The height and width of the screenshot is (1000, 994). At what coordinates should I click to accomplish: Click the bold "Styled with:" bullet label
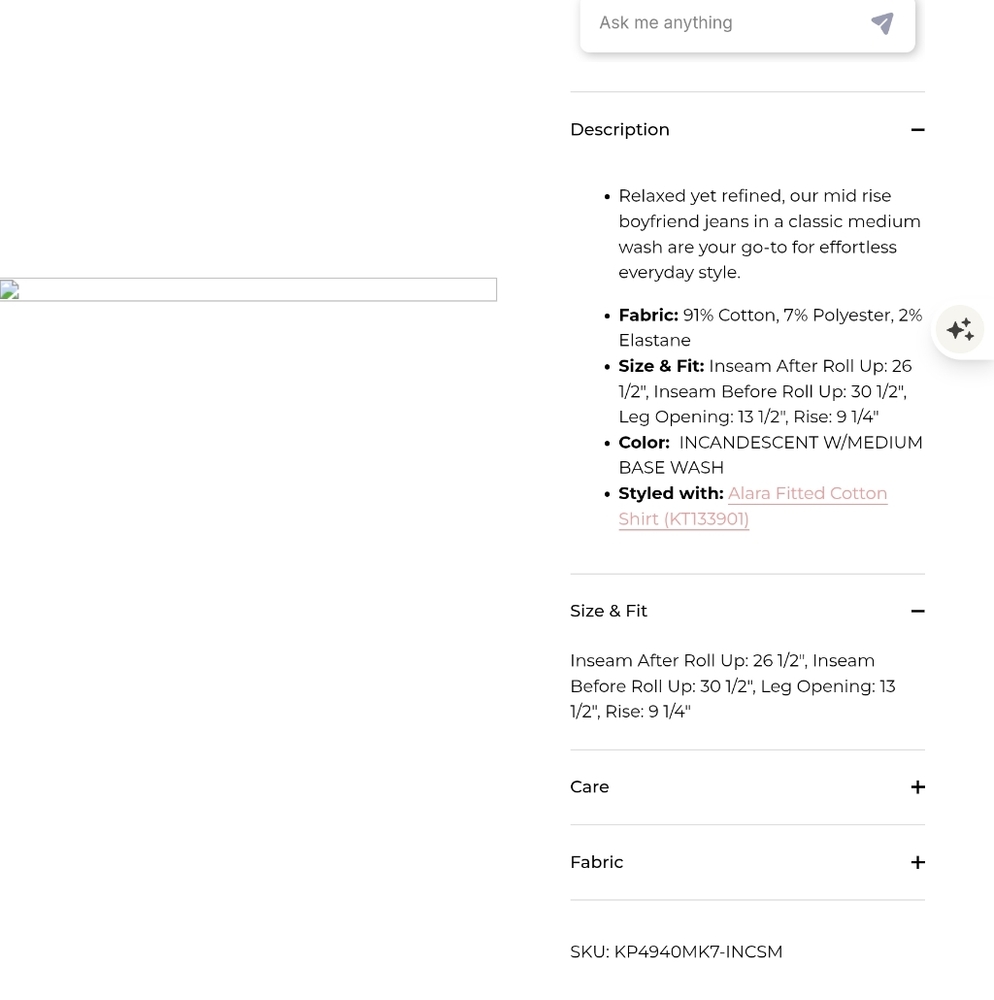pos(671,494)
